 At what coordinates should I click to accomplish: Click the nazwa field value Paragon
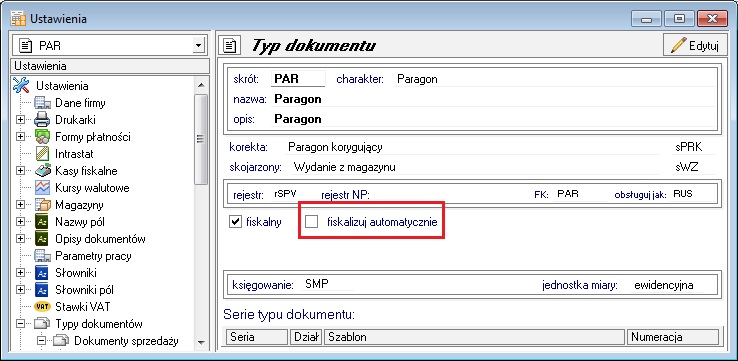click(x=297, y=99)
